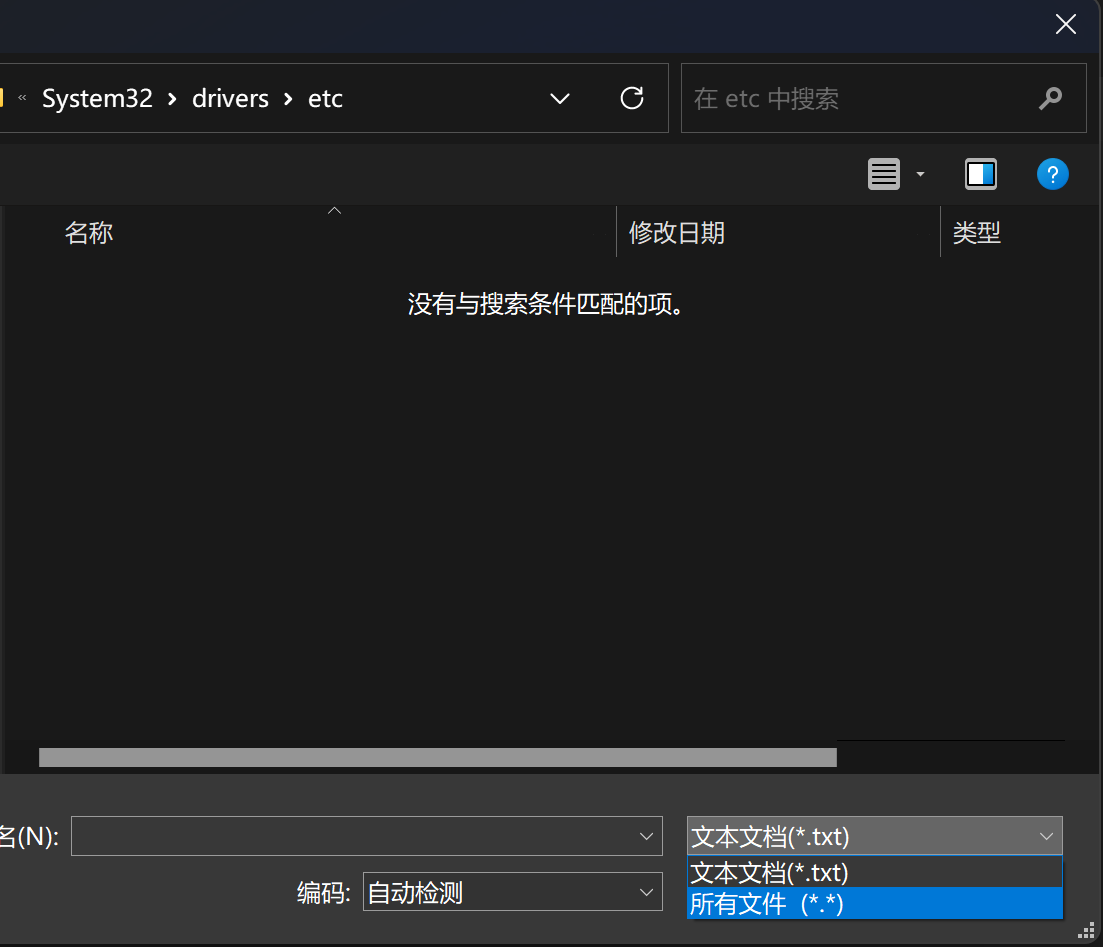Image resolution: width=1103 pixels, height=947 pixels.
Task: Expand the chevron after drivers
Action: click(289, 99)
